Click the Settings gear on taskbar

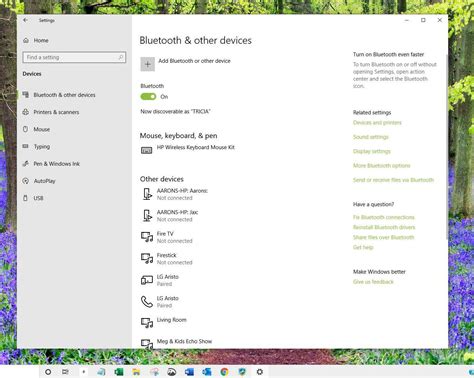(x=260, y=372)
